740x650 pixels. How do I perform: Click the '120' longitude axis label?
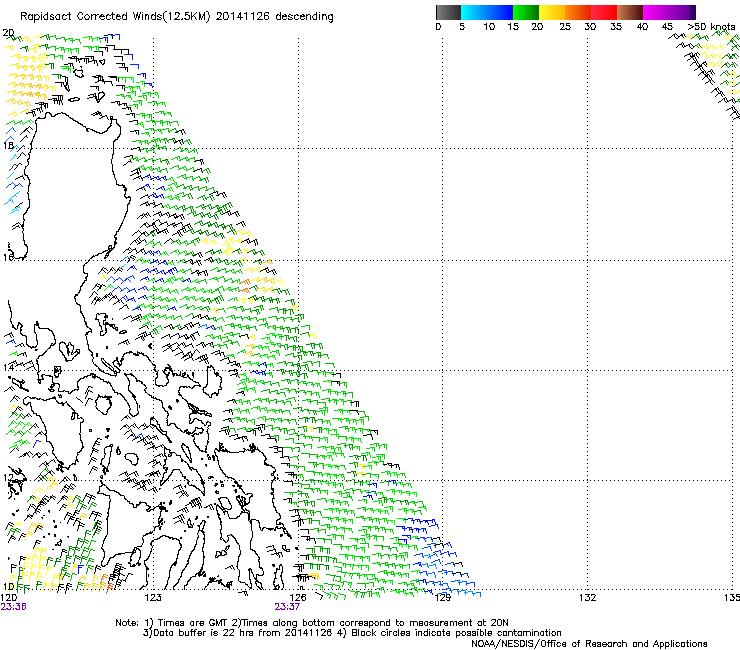tap(8, 598)
